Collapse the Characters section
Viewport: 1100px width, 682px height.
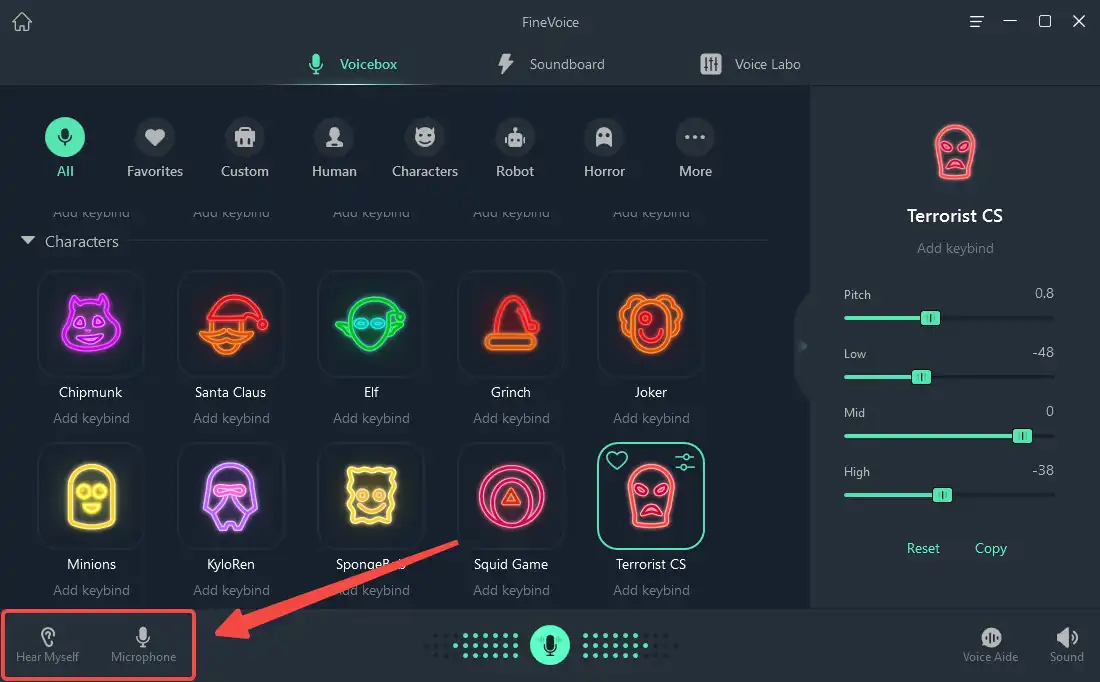click(x=28, y=241)
